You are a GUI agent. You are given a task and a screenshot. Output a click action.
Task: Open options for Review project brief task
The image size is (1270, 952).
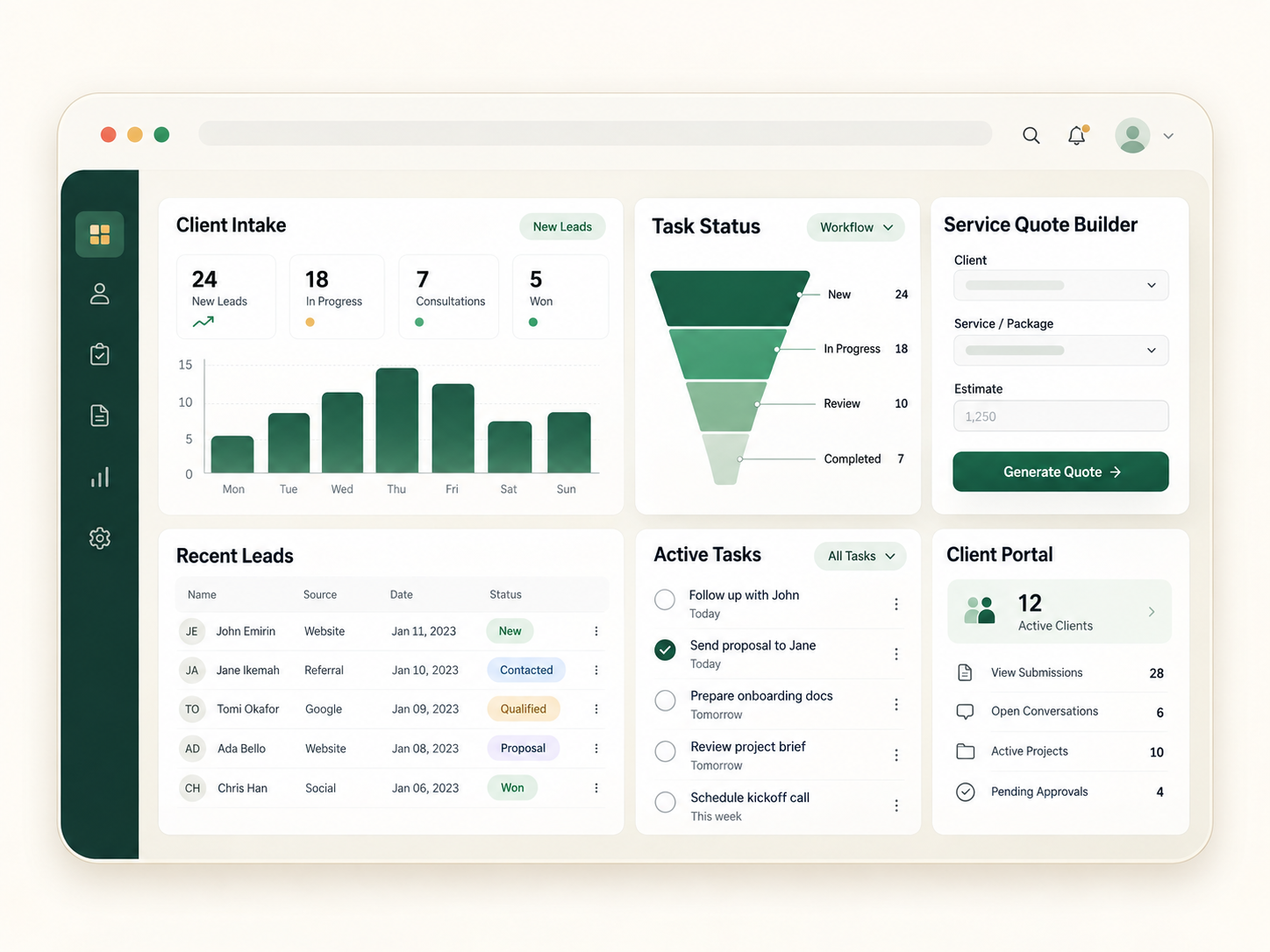[x=896, y=755]
